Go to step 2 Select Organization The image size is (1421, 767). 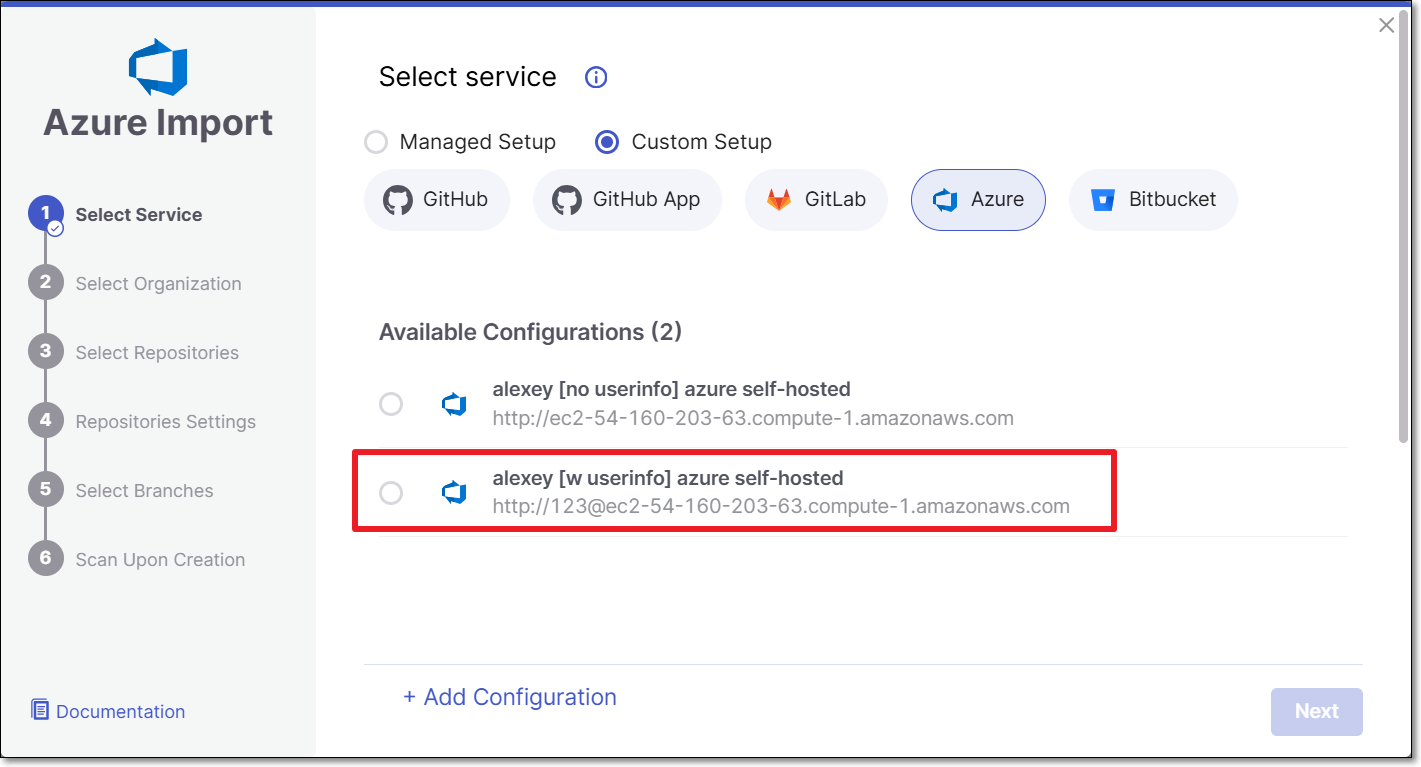(135, 283)
